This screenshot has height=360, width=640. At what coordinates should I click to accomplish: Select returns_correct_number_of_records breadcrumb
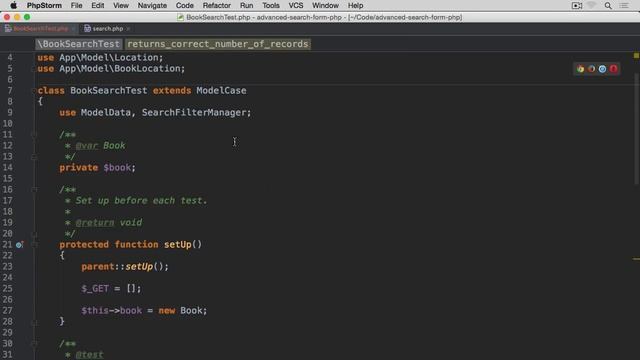pos(218,44)
